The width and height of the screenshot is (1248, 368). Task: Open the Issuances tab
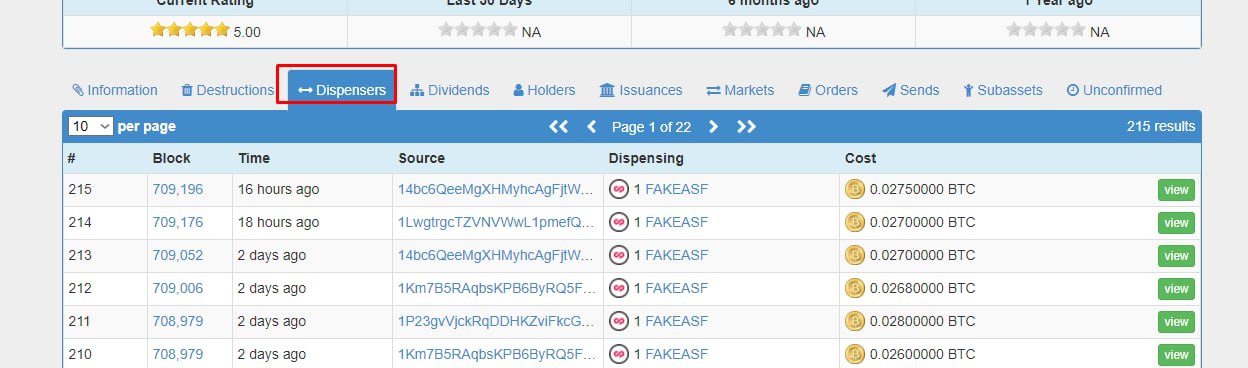641,90
